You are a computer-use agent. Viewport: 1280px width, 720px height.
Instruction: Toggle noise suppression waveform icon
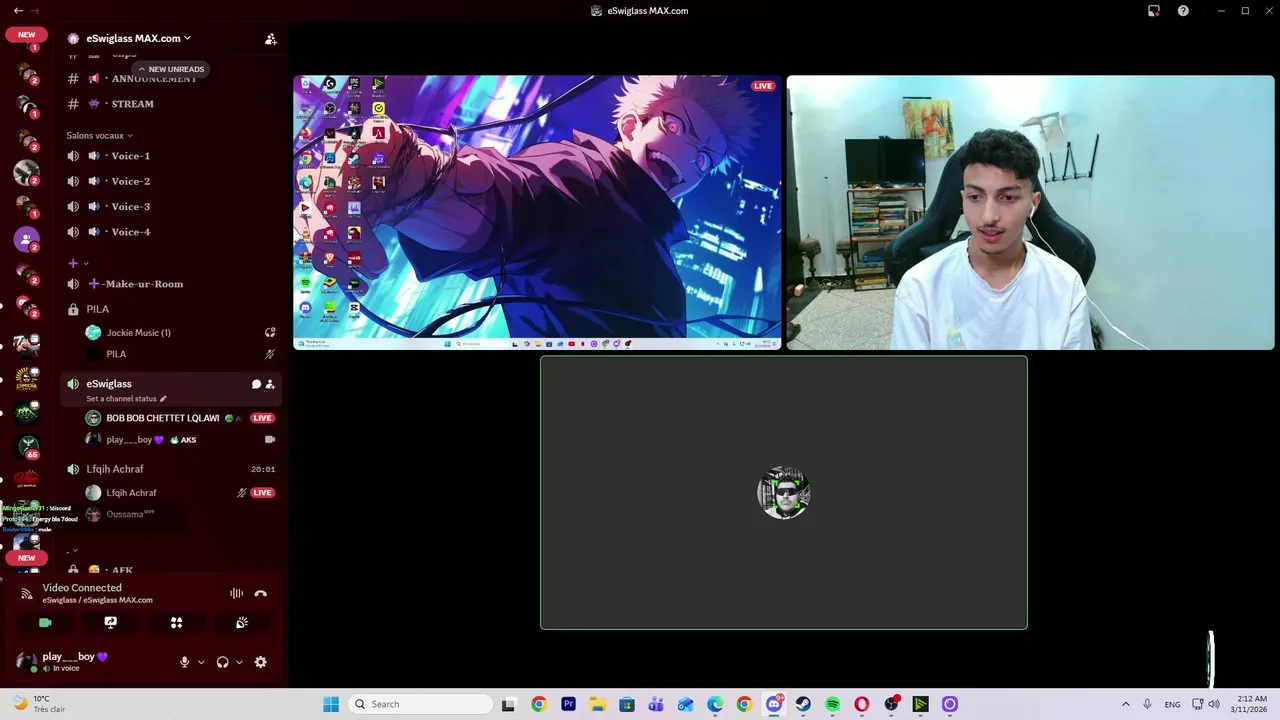[236, 593]
